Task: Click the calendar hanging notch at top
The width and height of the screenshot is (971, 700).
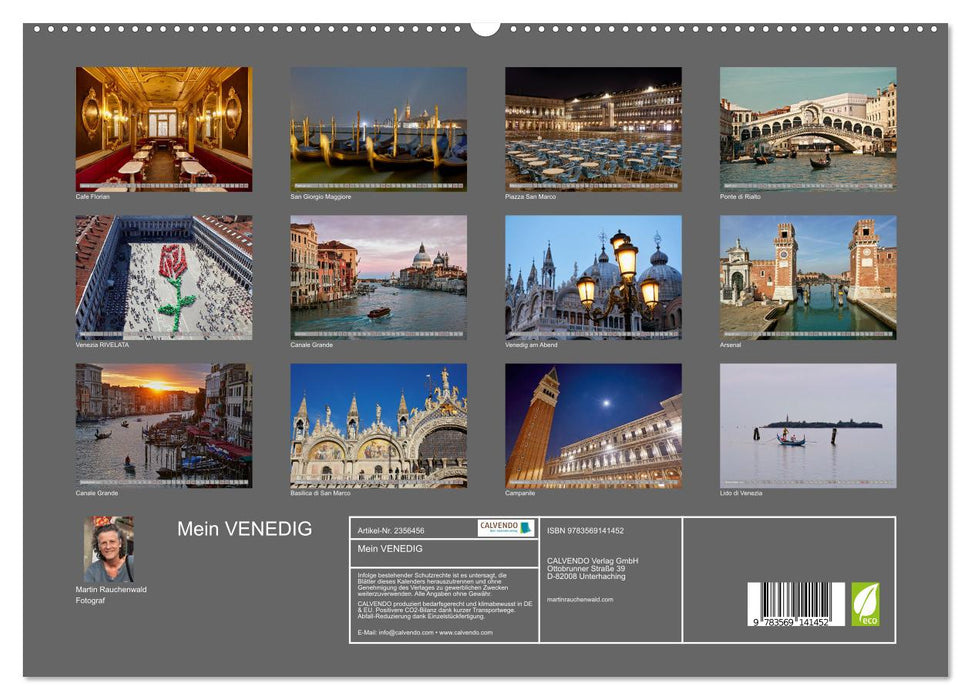Action: coord(485,28)
